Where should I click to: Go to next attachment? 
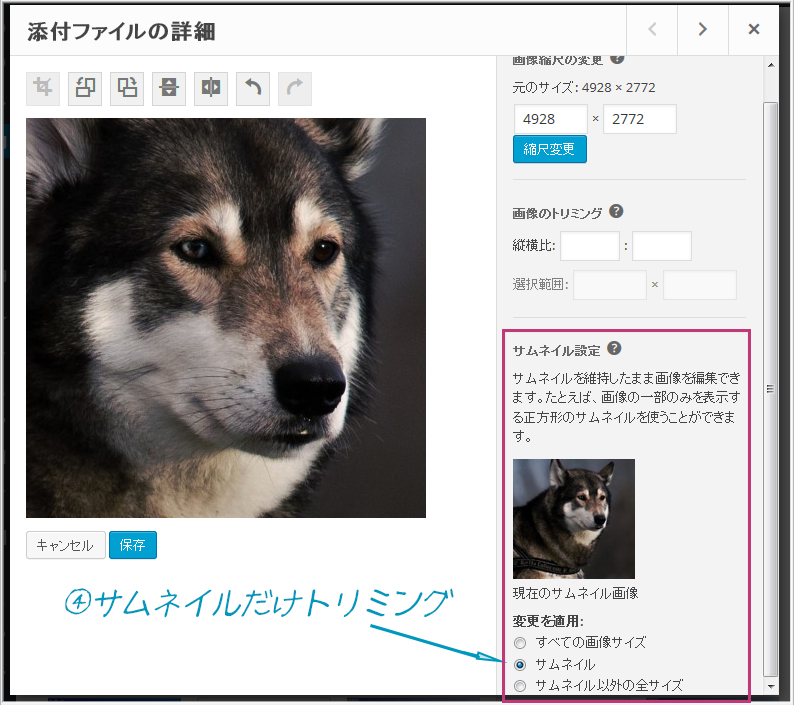pos(703,29)
